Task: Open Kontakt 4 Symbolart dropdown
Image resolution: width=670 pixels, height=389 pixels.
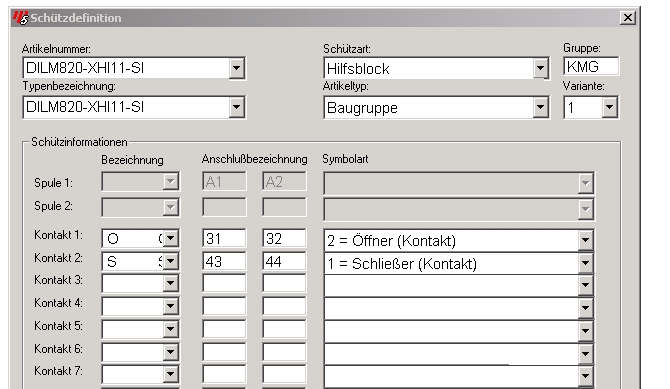Action: pyautogui.click(x=586, y=308)
